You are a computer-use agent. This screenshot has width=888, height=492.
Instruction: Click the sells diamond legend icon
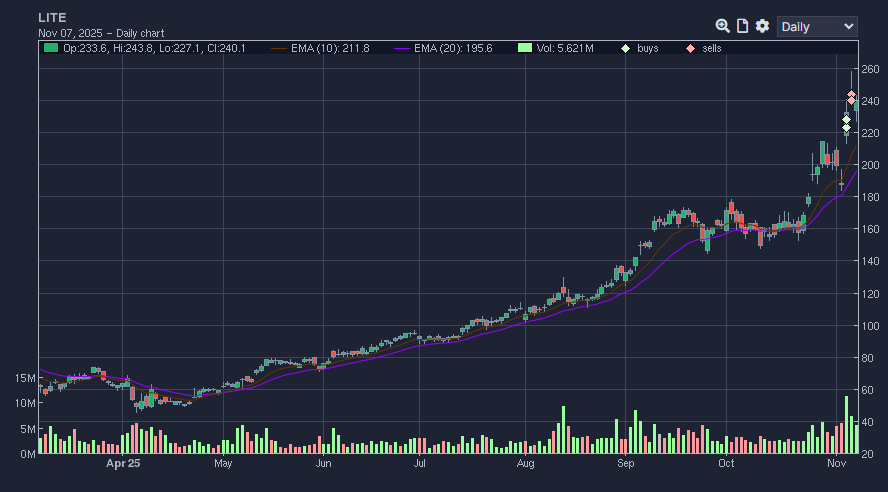pyautogui.click(x=690, y=49)
